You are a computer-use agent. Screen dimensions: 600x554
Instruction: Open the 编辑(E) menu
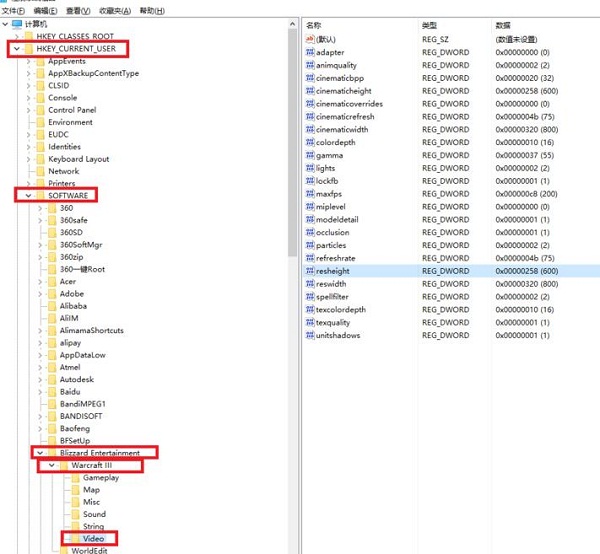(42, 9)
